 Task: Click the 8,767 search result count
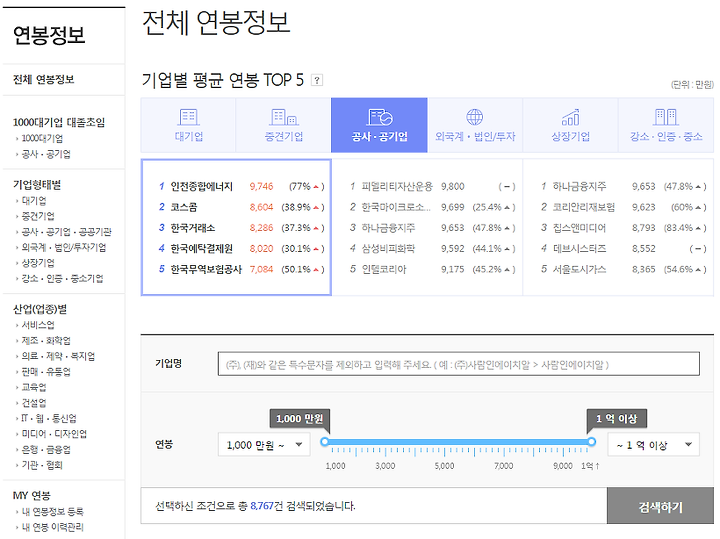(x=262, y=506)
